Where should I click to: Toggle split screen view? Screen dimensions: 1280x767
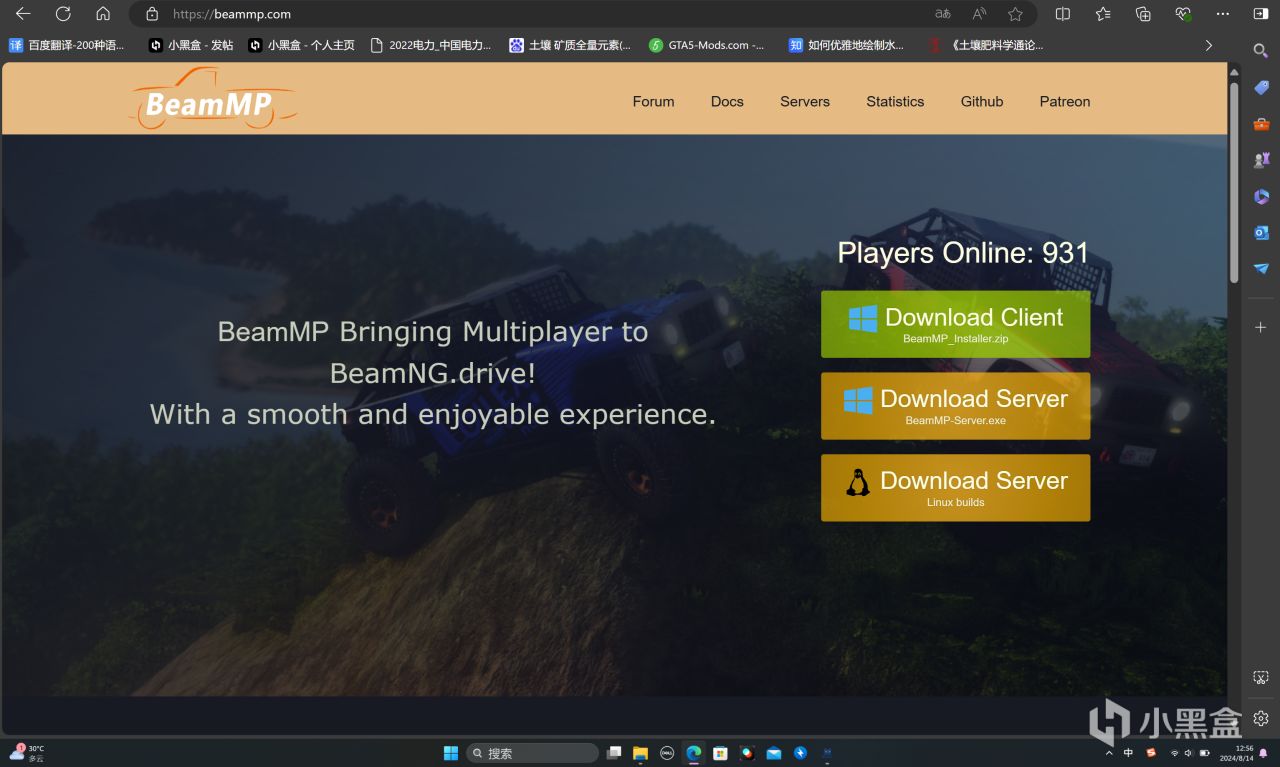(x=1063, y=14)
